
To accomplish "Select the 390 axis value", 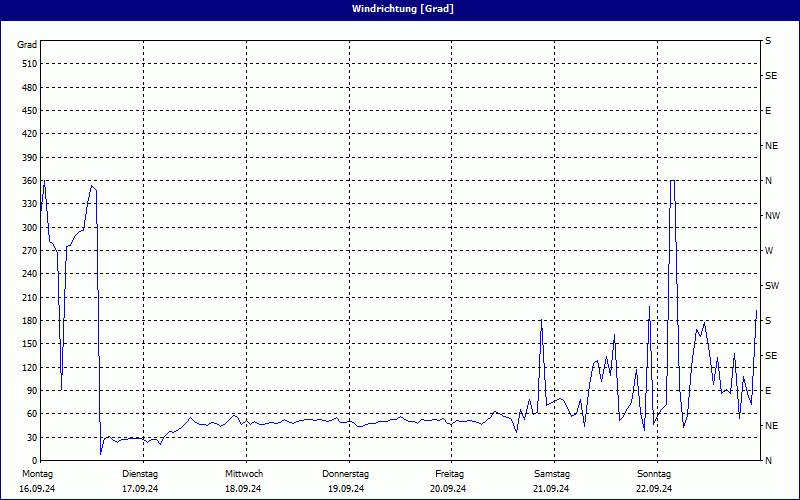I will tap(30, 157).
